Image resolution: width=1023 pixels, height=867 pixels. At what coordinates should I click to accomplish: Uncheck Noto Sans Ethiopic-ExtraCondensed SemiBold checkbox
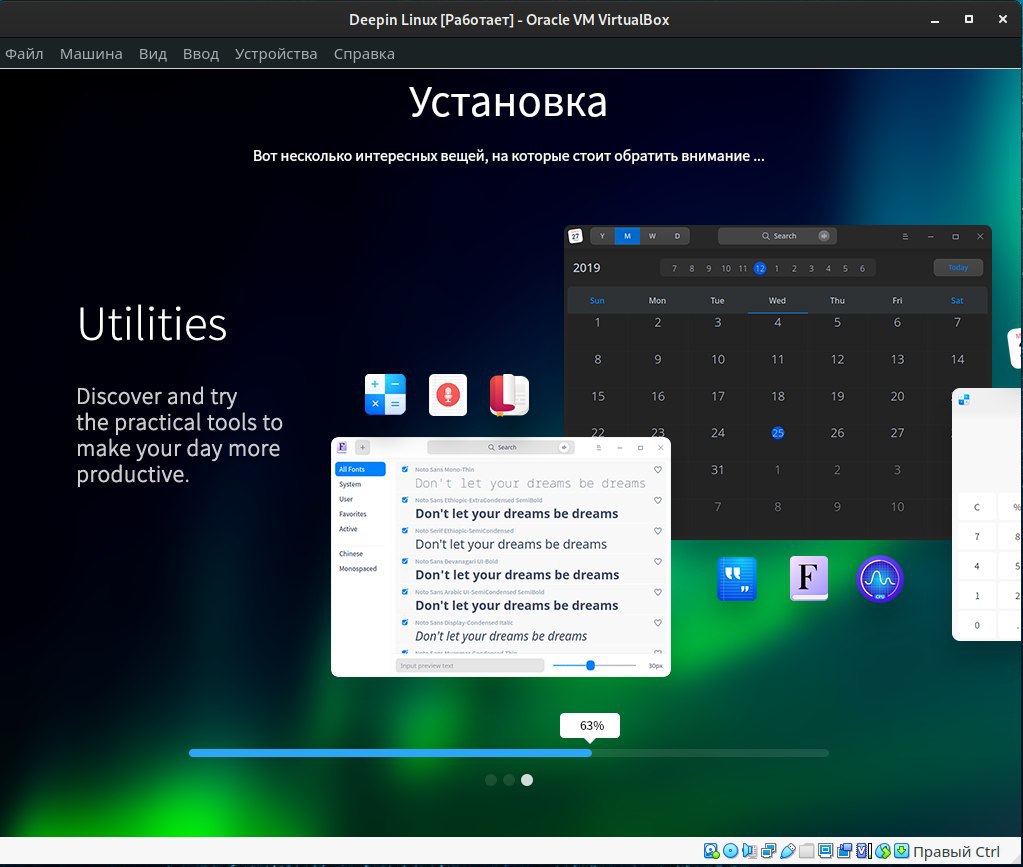(405, 500)
